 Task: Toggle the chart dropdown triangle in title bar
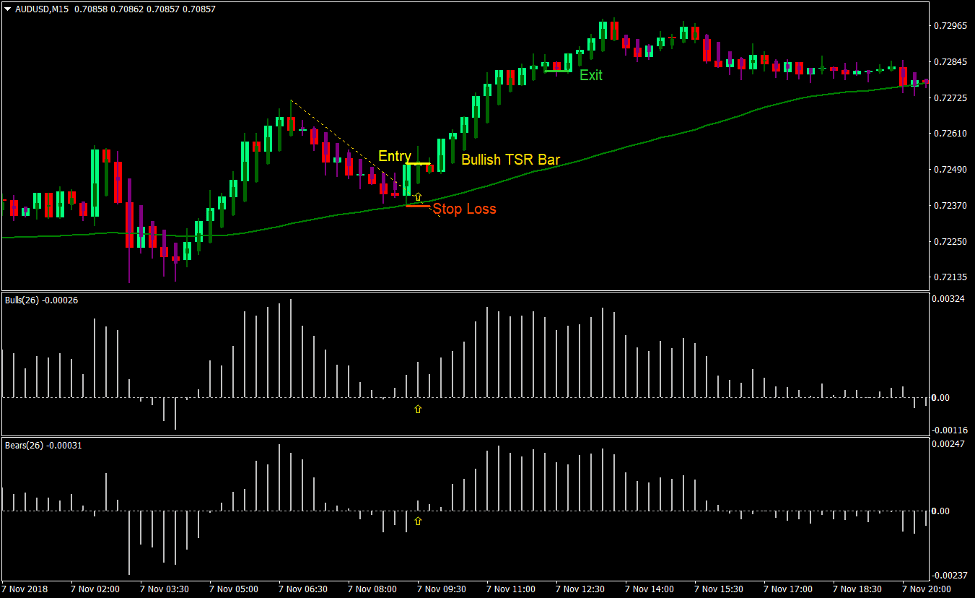pyautogui.click(x=8, y=7)
